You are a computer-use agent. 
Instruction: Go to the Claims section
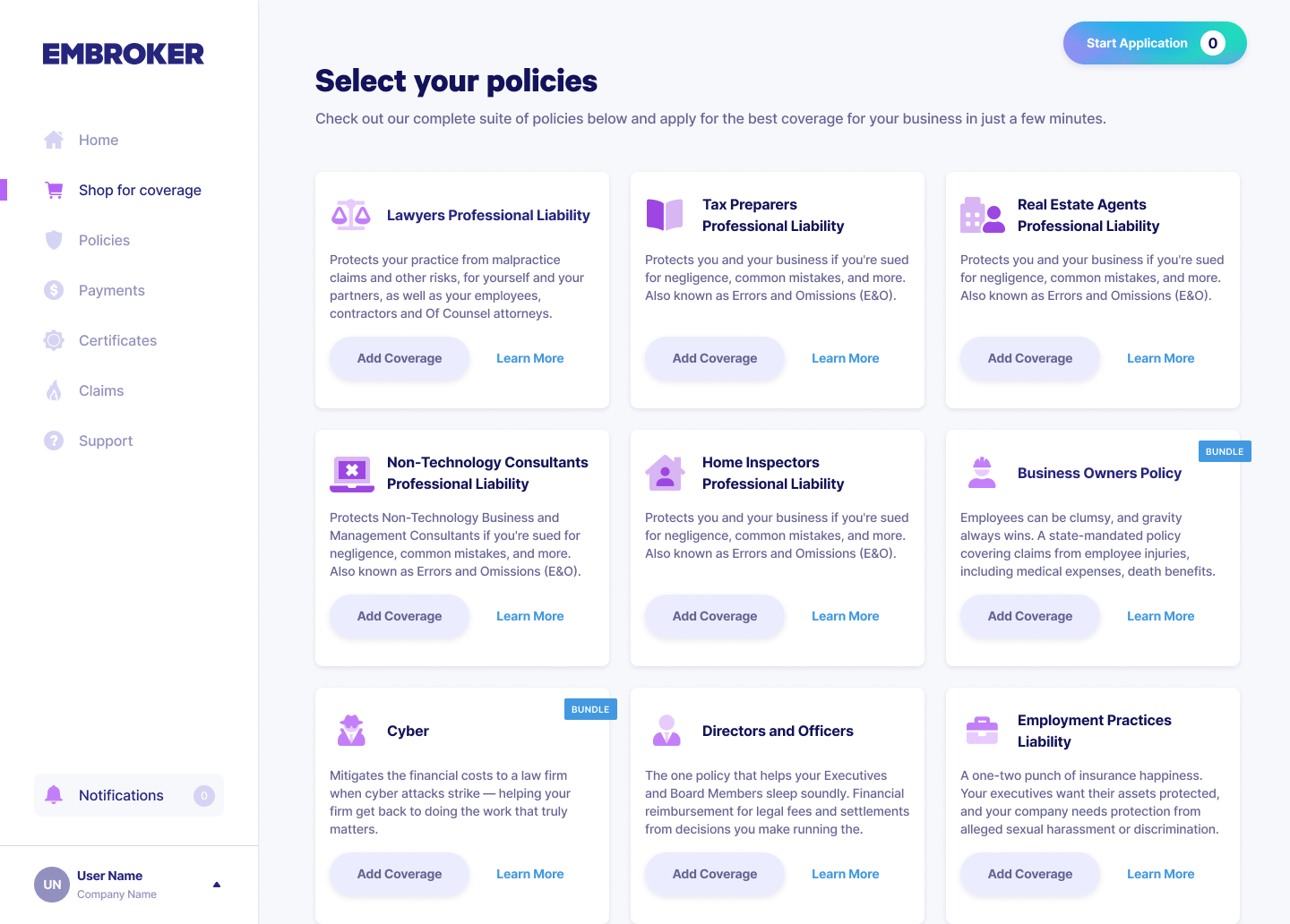[101, 390]
